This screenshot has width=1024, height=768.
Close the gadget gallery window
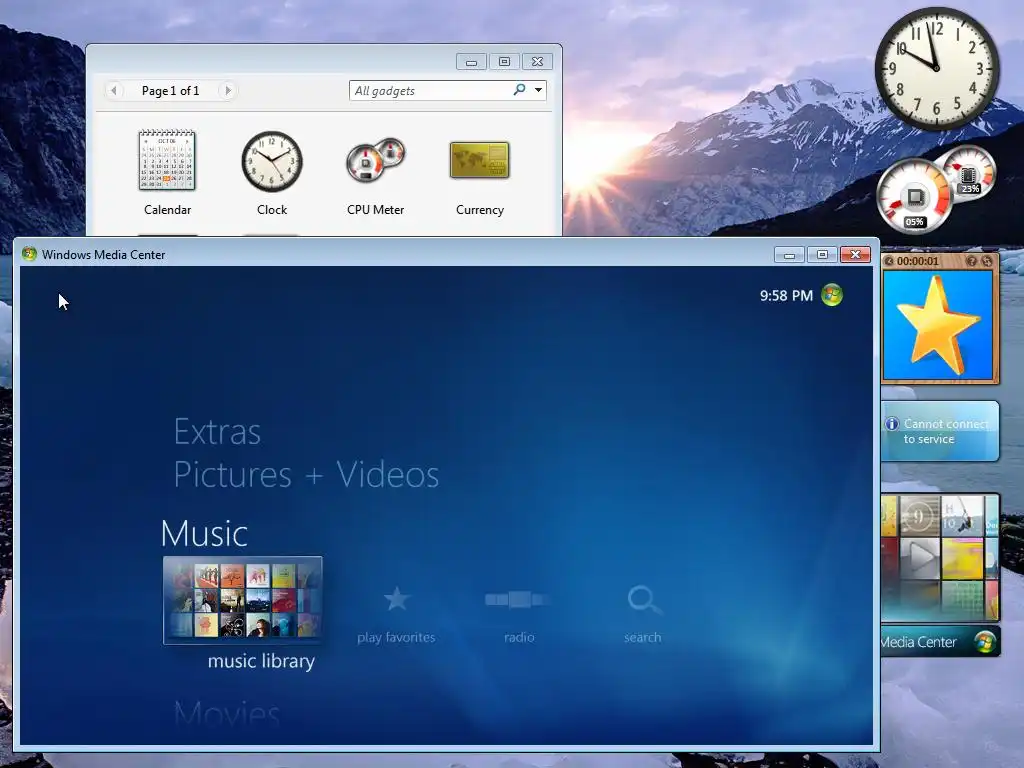tap(537, 61)
